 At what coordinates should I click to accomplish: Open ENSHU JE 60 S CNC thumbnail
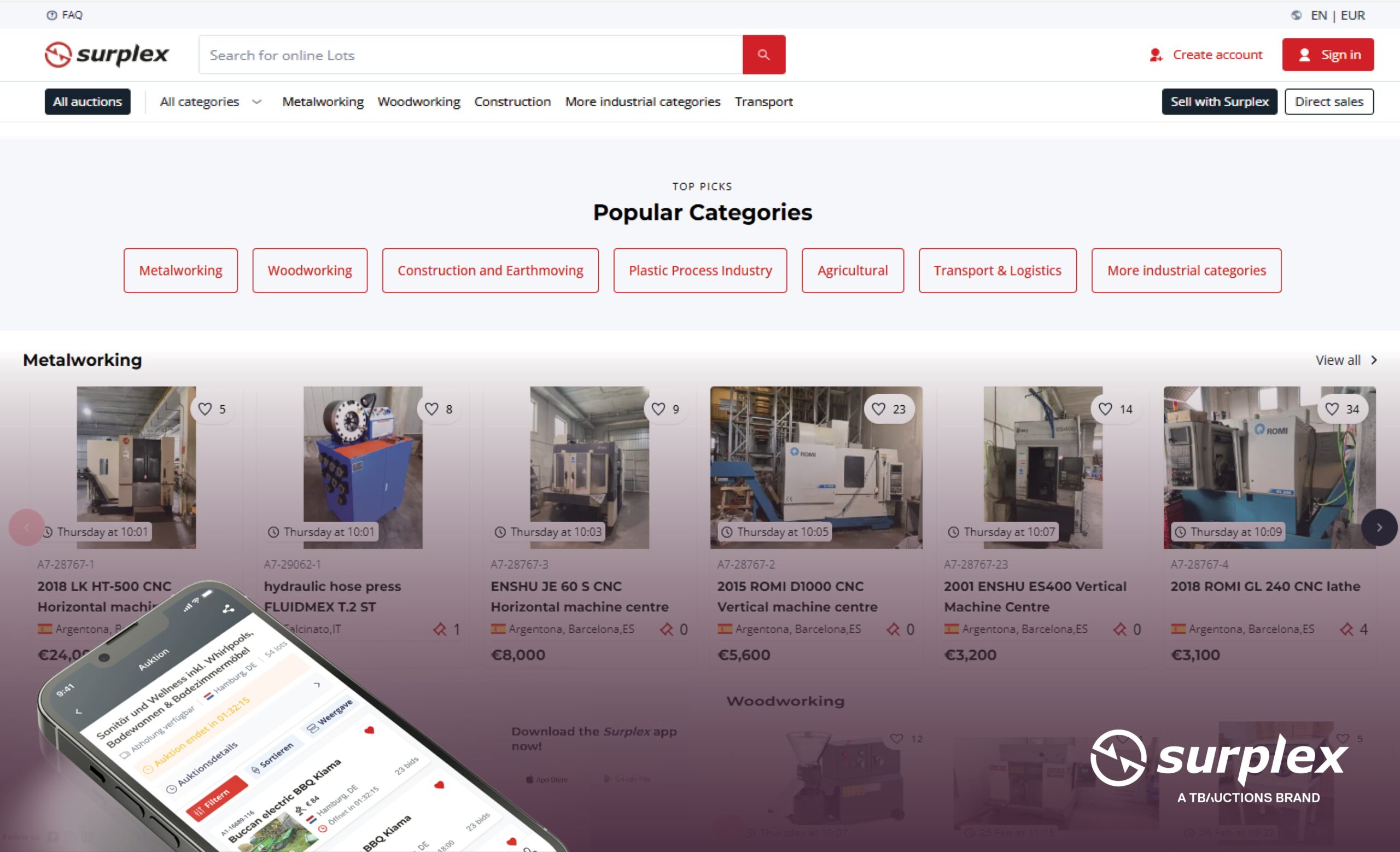pyautogui.click(x=589, y=467)
